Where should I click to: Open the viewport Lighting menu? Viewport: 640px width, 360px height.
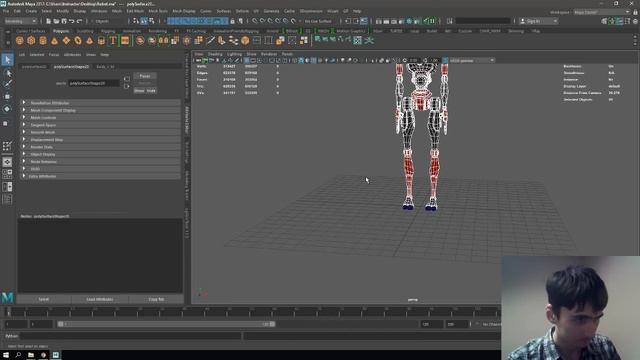[234, 54]
